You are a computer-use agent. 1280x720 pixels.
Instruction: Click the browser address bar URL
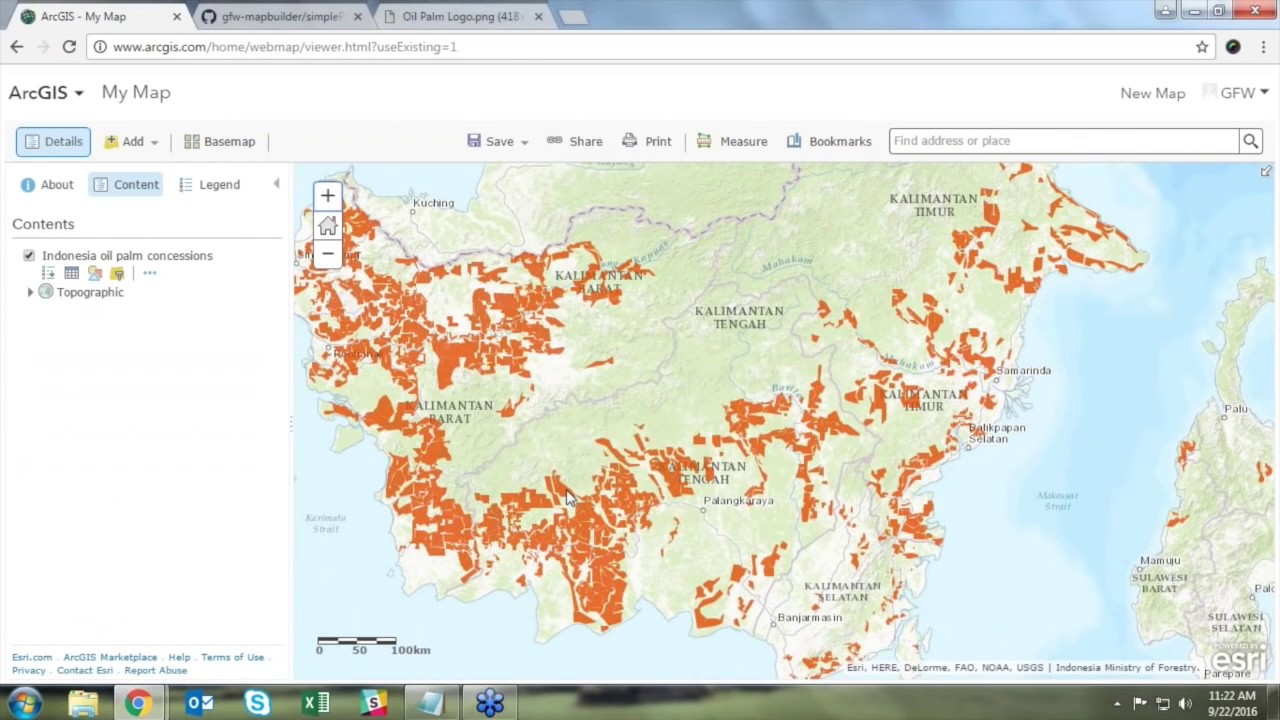click(285, 47)
